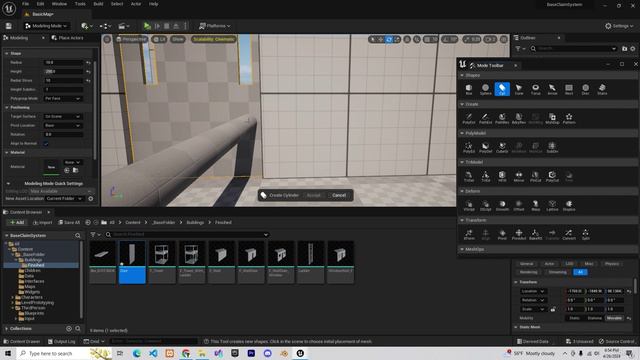Open asset location settings gear
Screen dimensions: 640x360
(x=91, y=199)
